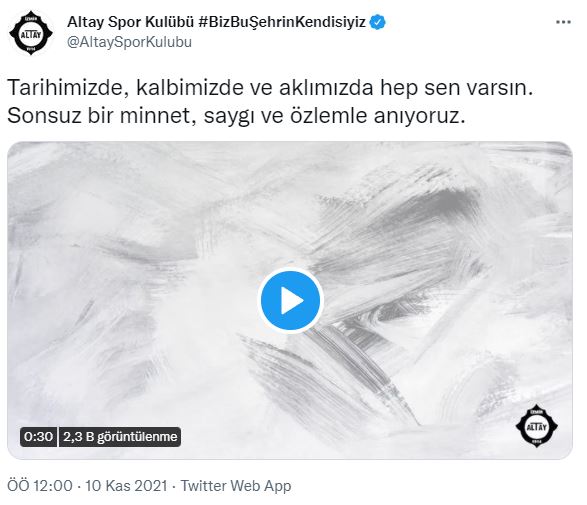The width and height of the screenshot is (587, 505).
Task: Click the Altay logo watermark in the video
Action: [536, 426]
